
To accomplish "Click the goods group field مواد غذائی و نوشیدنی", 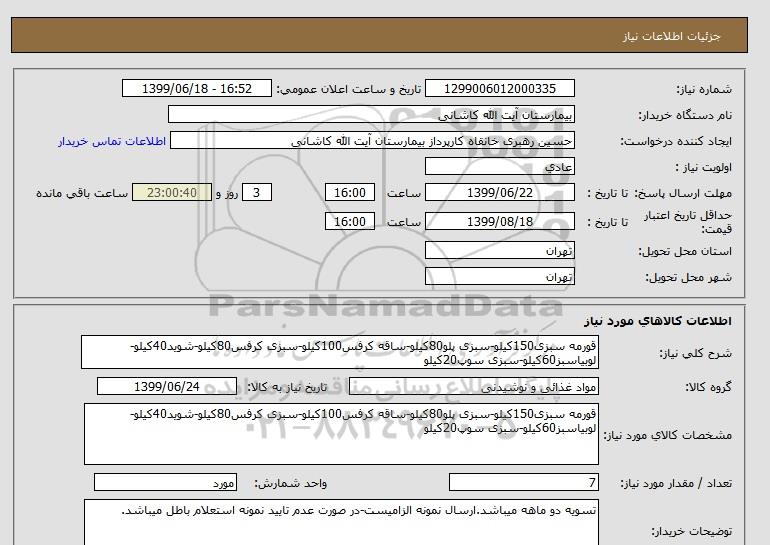I will point(474,386).
